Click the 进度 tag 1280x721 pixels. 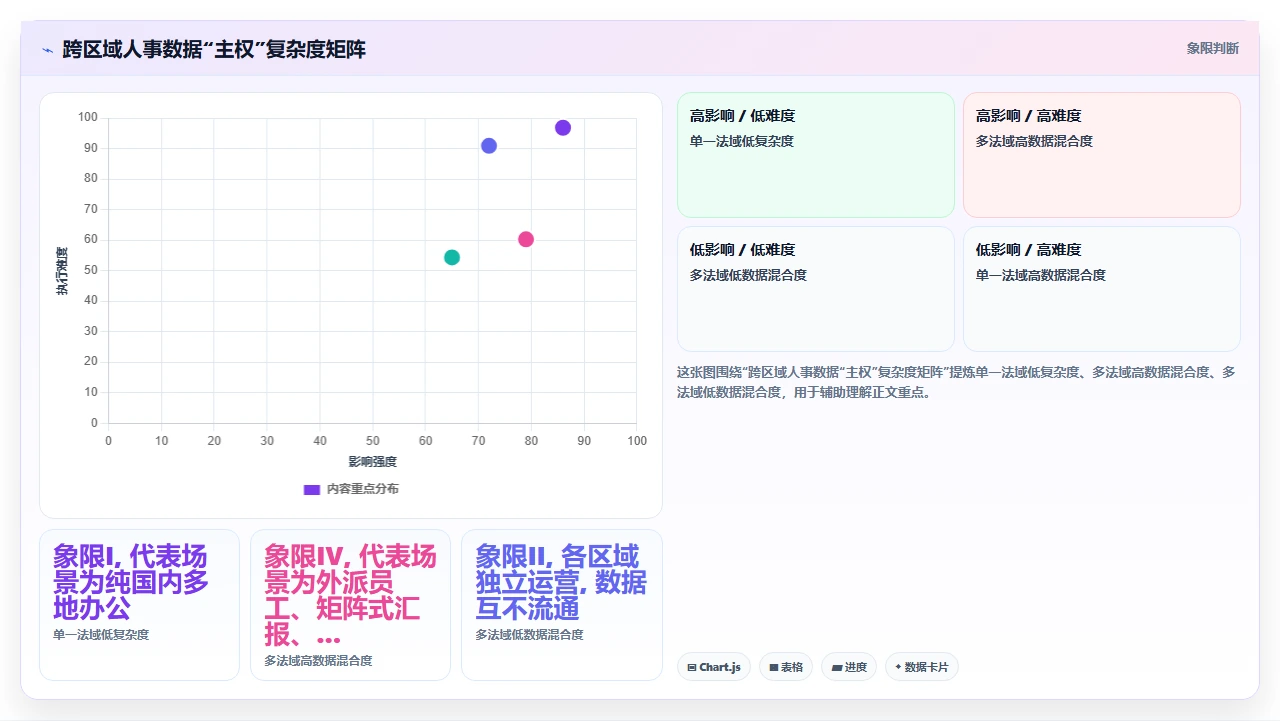849,667
